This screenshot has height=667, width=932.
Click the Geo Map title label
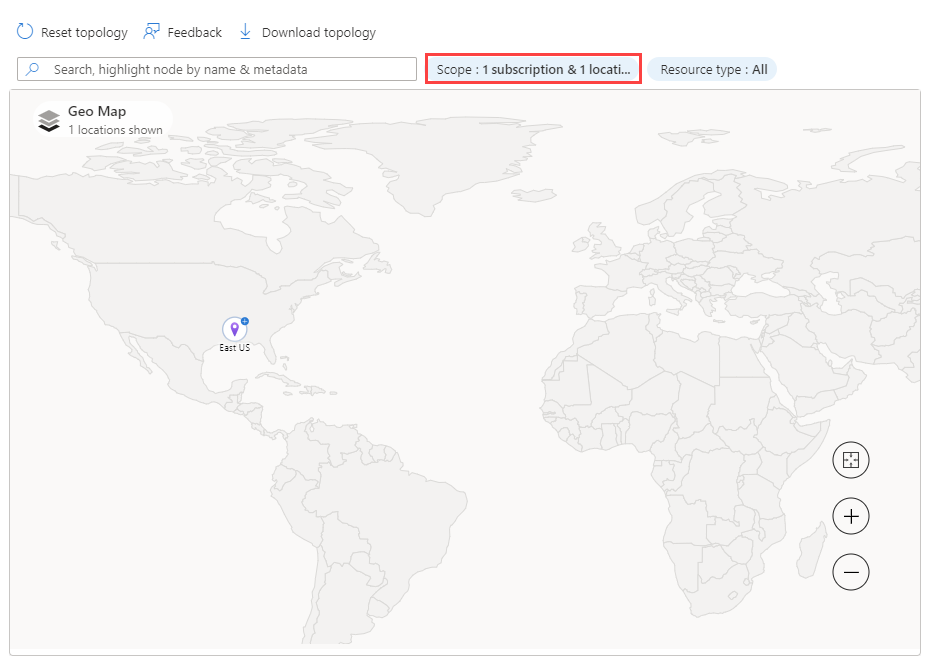(97, 111)
